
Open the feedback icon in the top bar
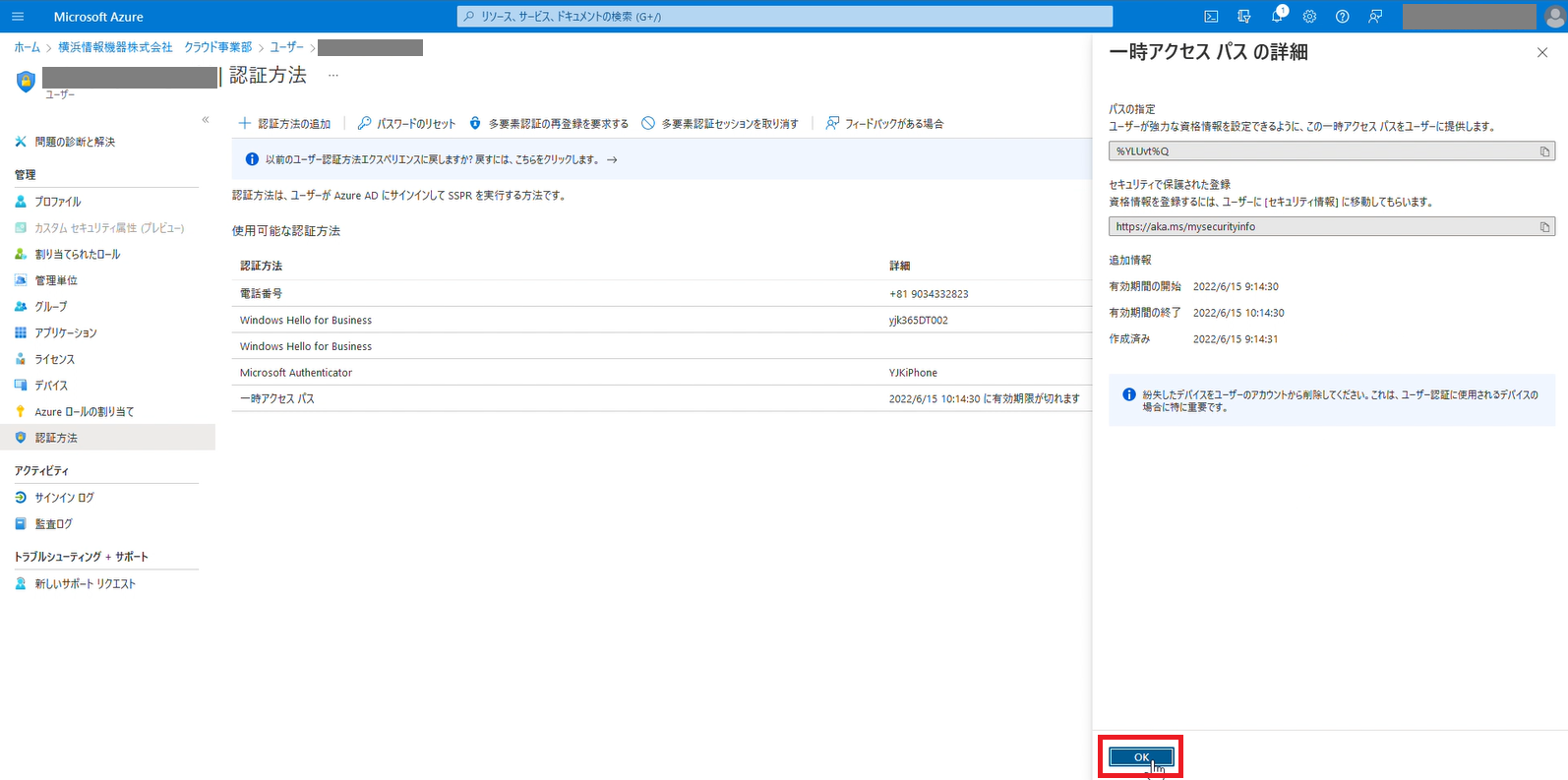click(x=1375, y=17)
